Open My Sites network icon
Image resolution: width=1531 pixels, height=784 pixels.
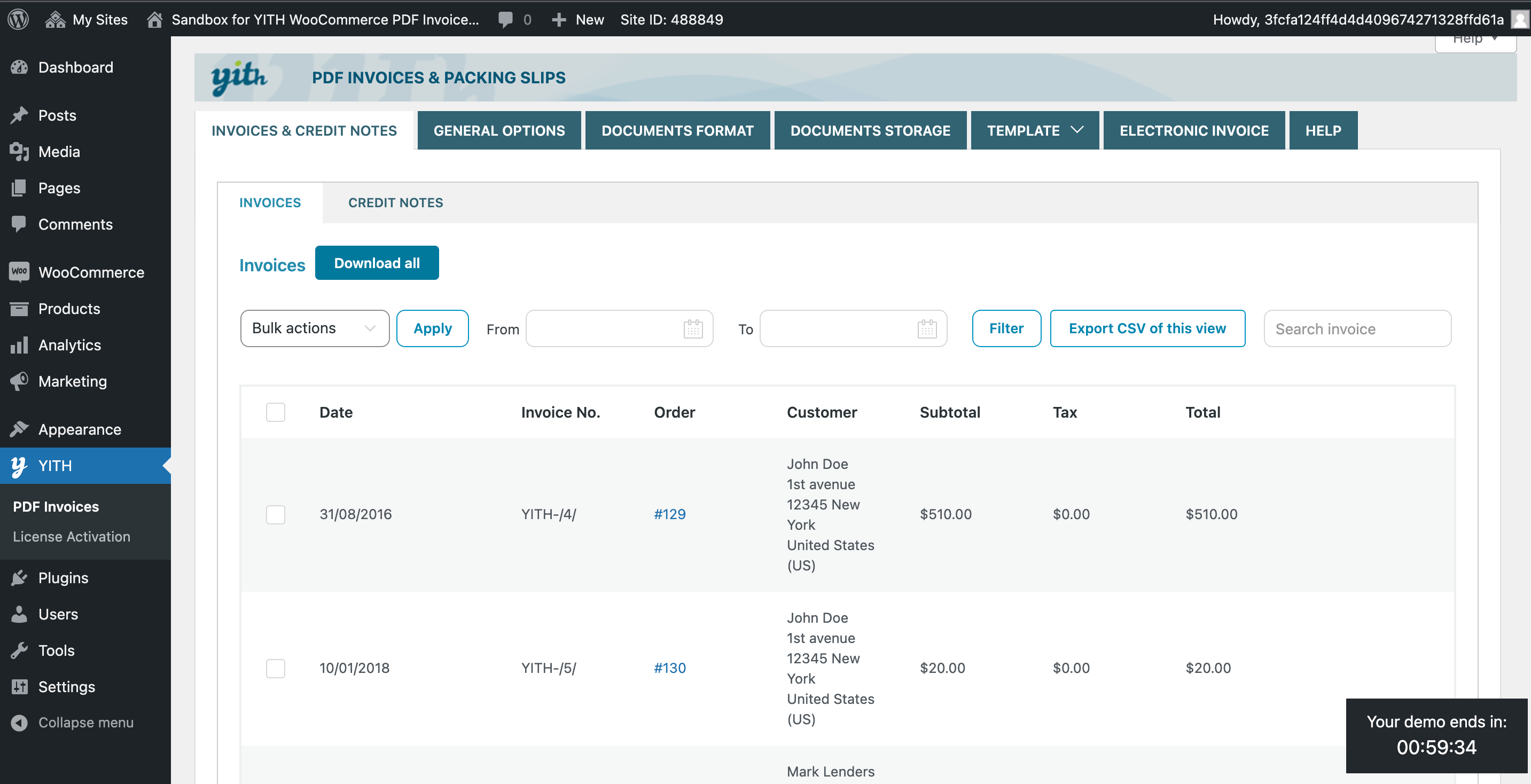[55, 20]
